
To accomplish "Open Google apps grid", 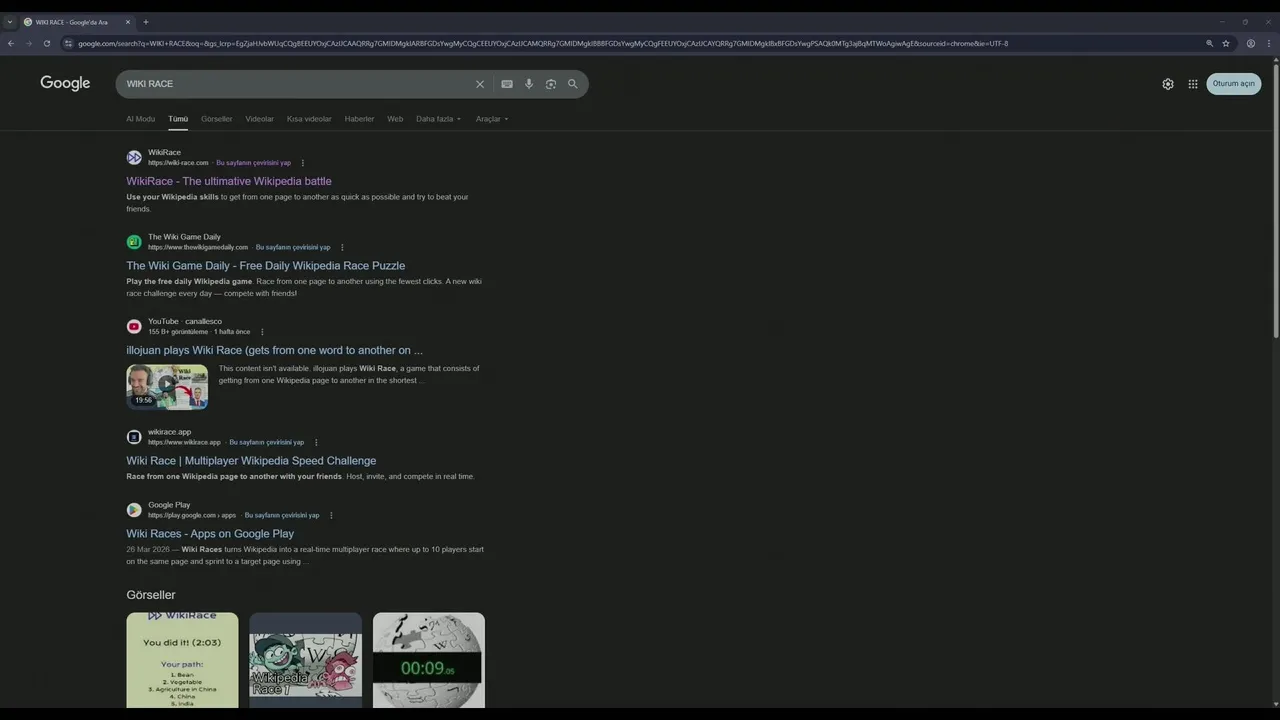I will pyautogui.click(x=1193, y=84).
